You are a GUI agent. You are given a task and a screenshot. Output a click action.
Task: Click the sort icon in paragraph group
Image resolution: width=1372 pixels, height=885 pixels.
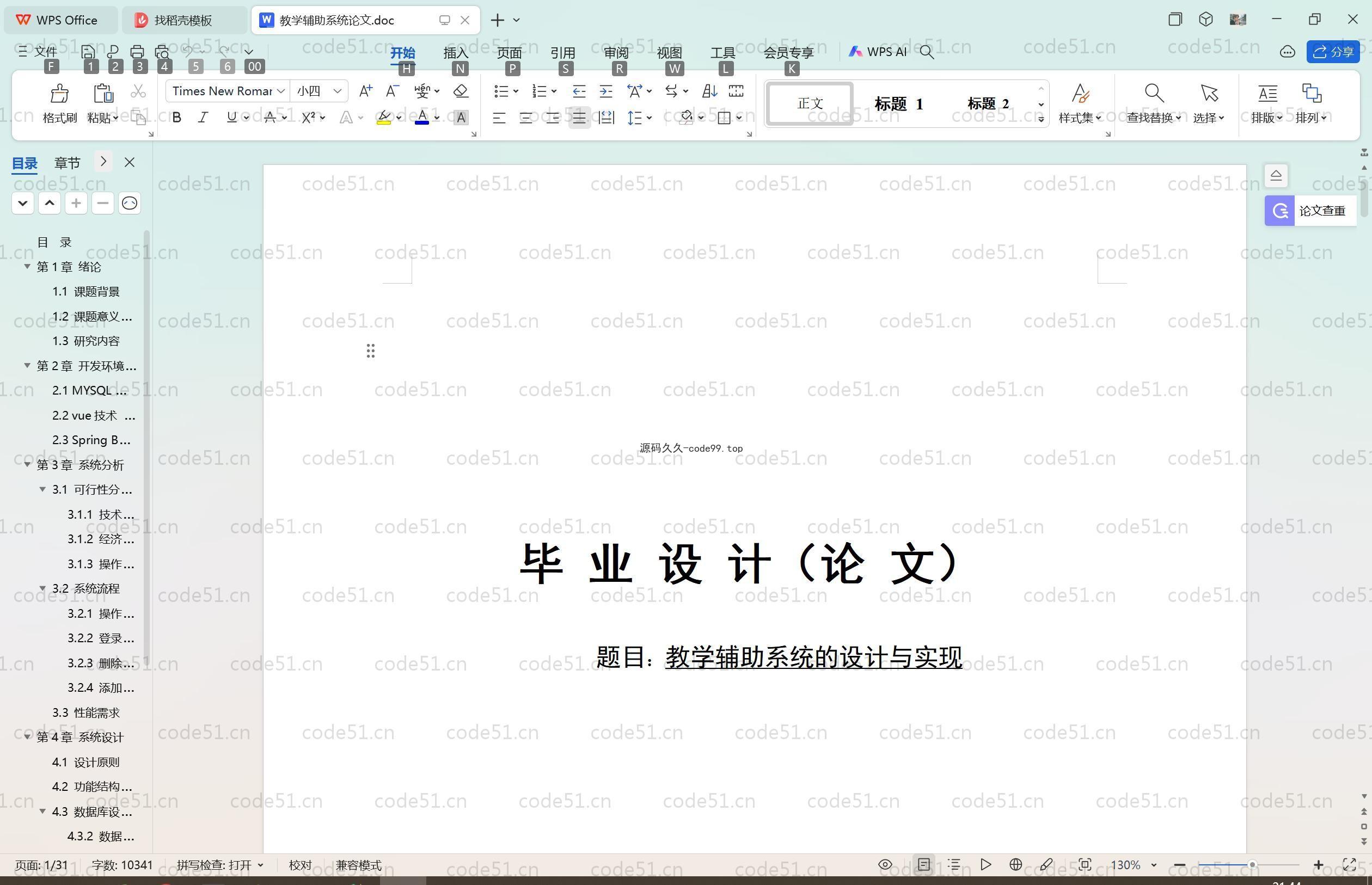coord(709,91)
